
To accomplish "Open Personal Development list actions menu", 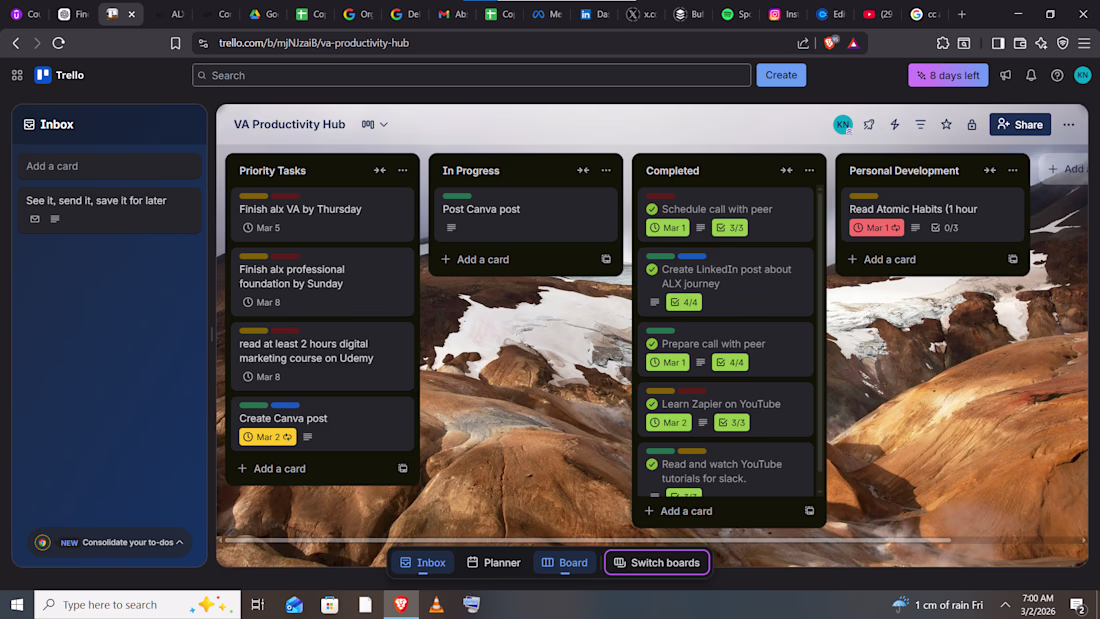I will (1012, 171).
